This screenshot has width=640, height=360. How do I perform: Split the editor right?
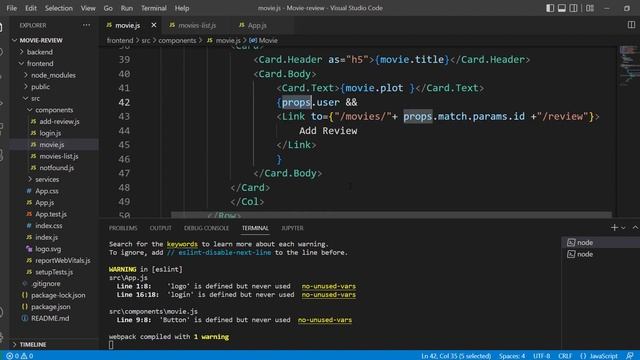pos(631,25)
